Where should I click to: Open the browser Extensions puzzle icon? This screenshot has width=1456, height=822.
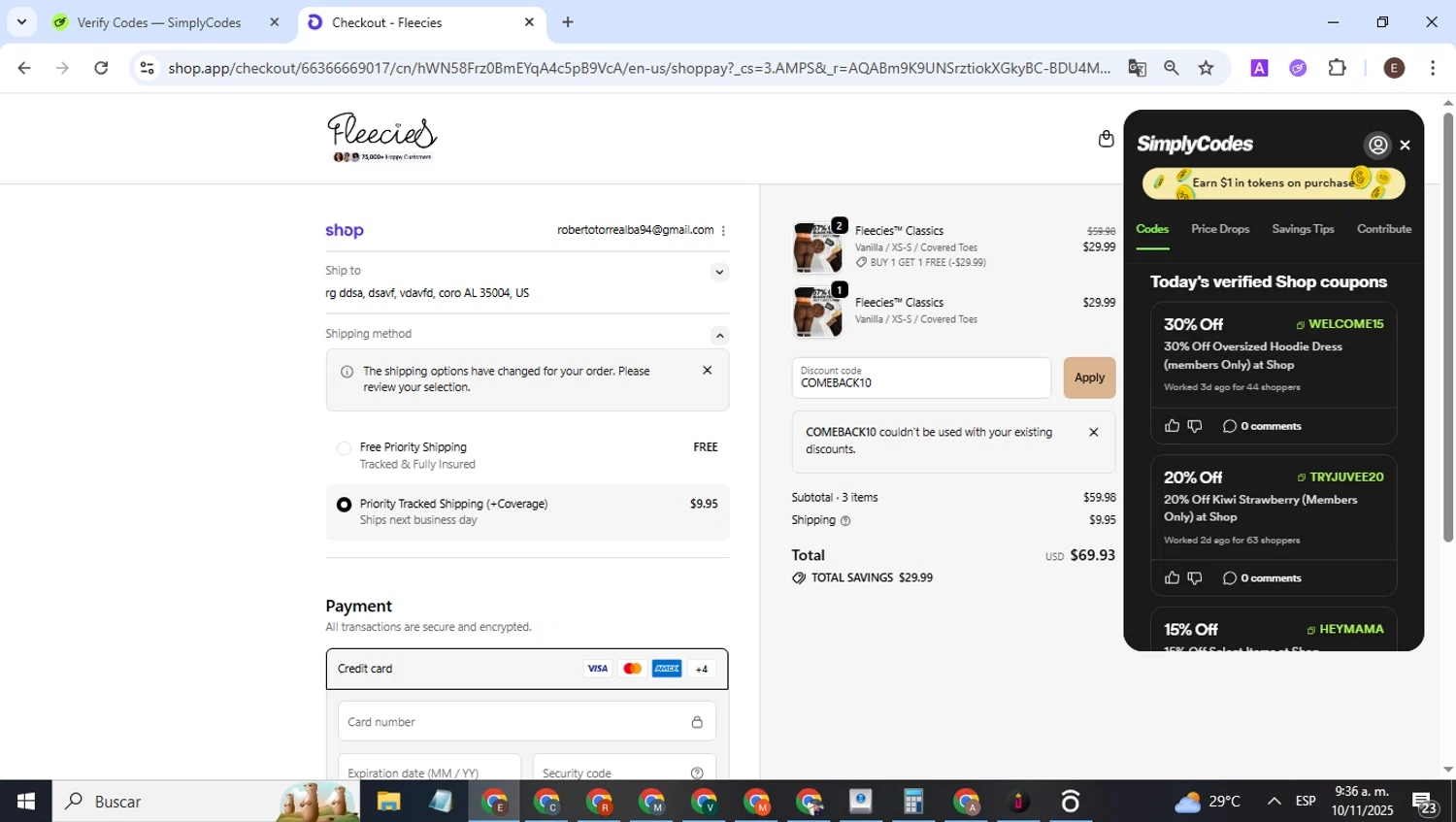(x=1337, y=68)
